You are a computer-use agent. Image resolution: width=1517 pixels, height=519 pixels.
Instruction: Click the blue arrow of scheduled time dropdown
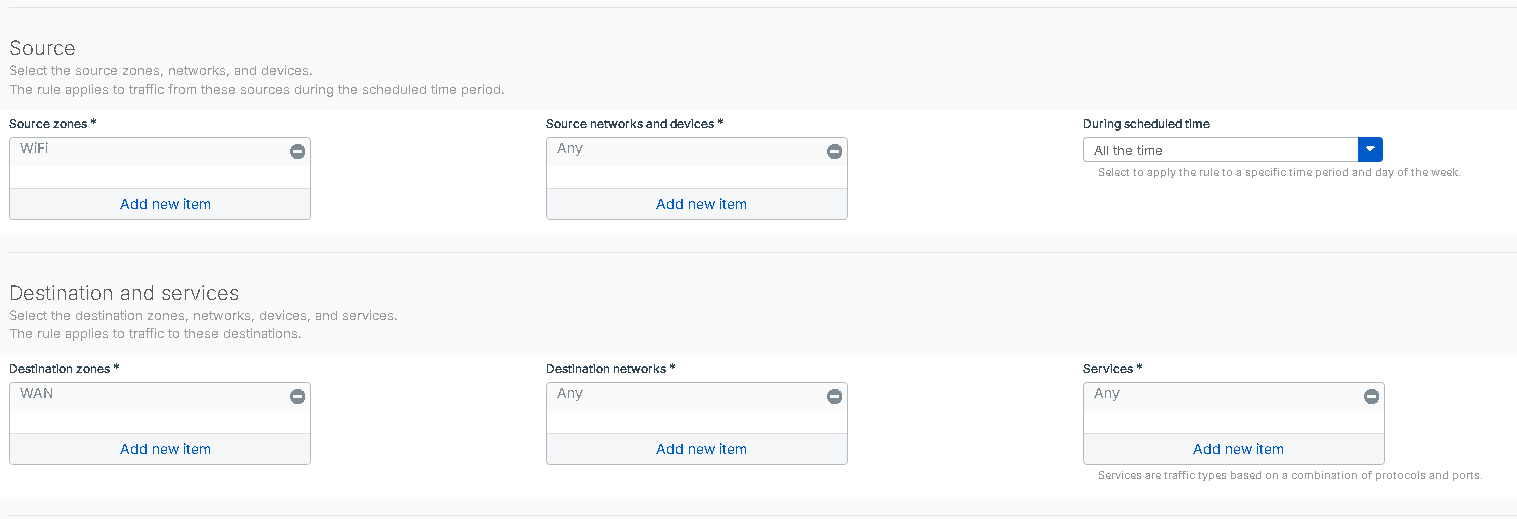1370,150
